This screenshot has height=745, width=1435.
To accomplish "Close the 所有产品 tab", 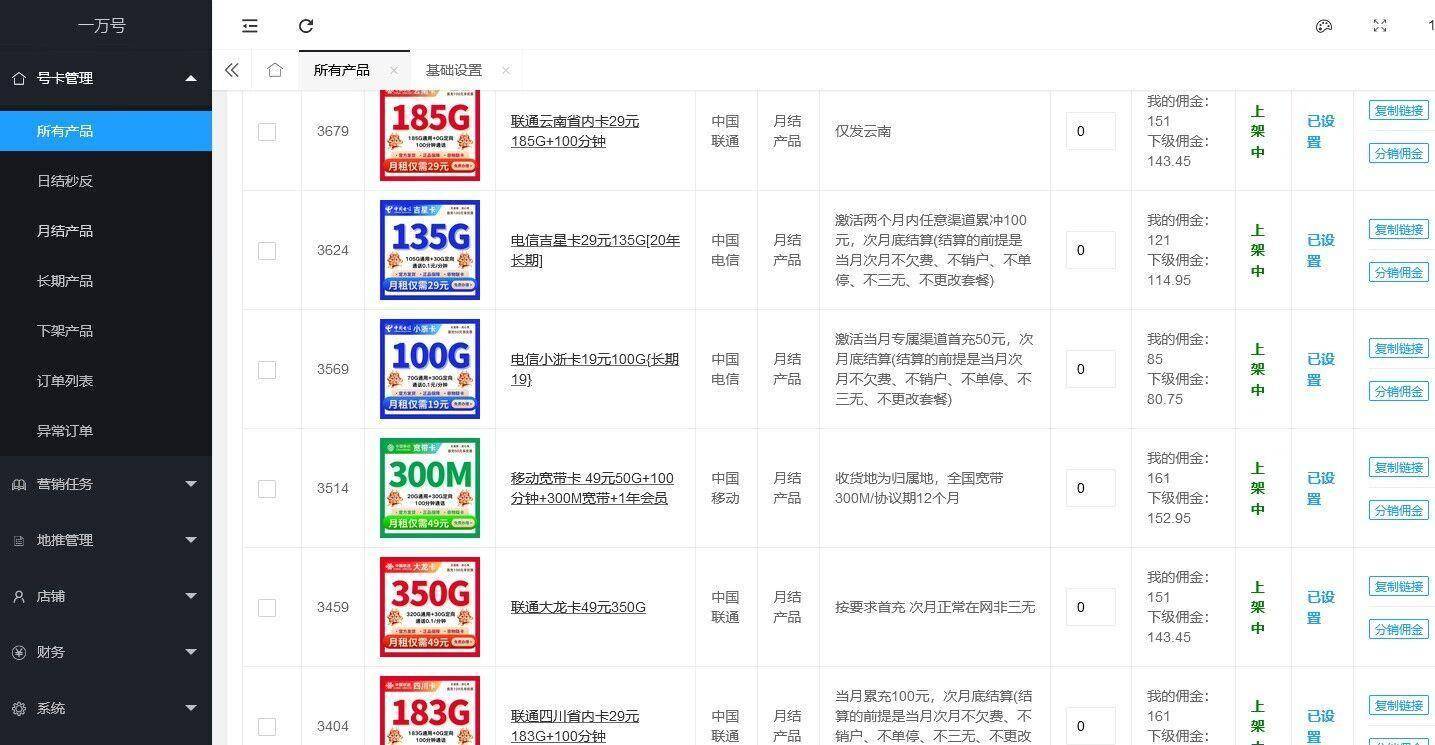I will click(394, 70).
